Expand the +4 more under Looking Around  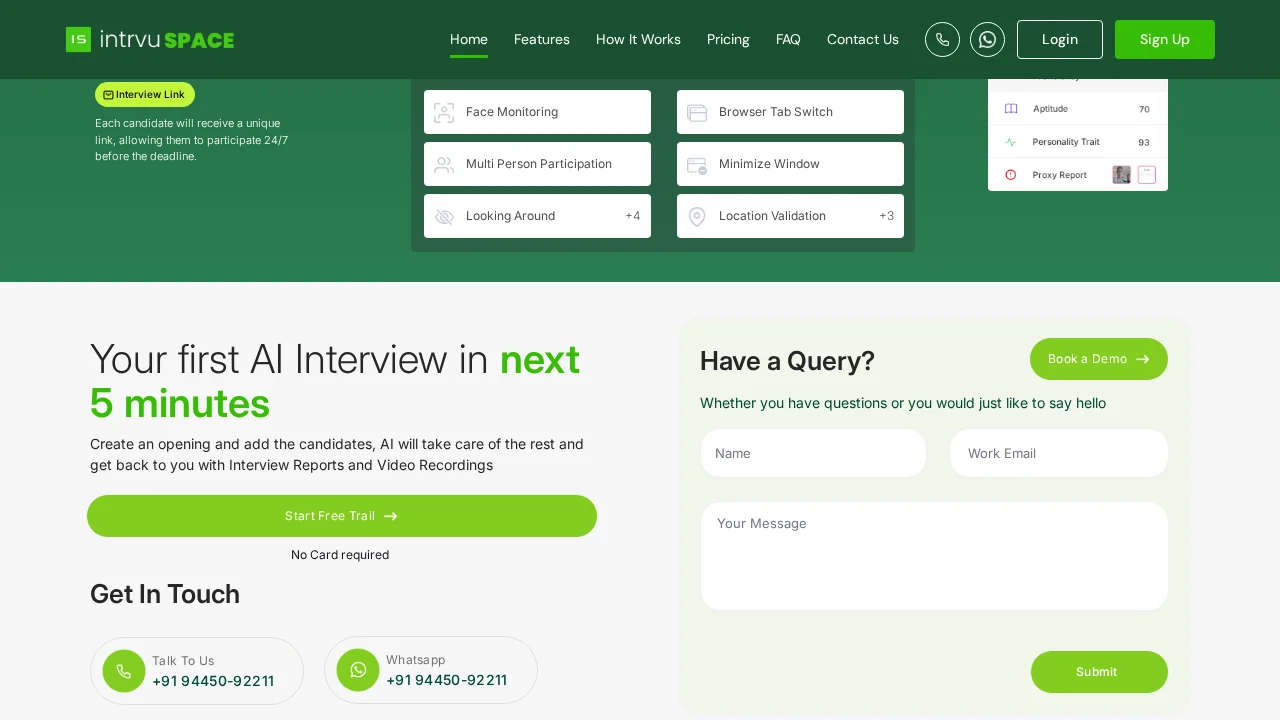pyautogui.click(x=632, y=216)
